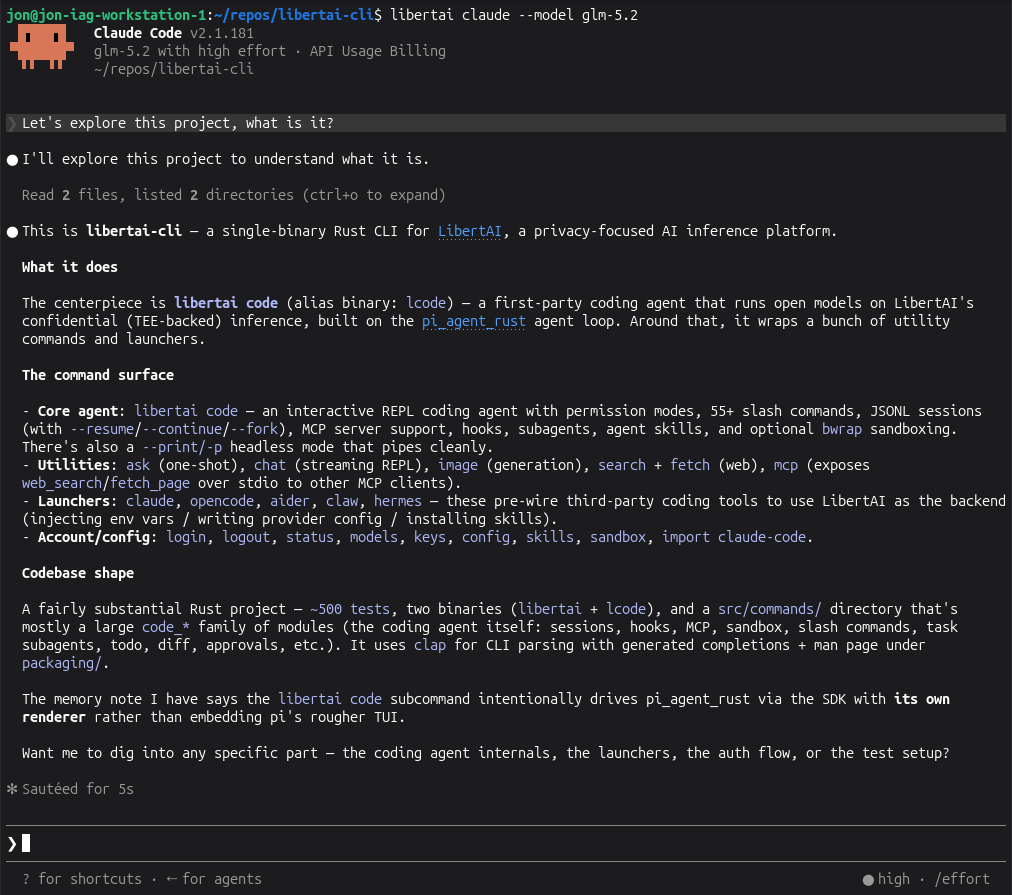This screenshot has width=1012, height=895.
Task: Click the 'lcode' alias binary code text
Action: tap(425, 303)
